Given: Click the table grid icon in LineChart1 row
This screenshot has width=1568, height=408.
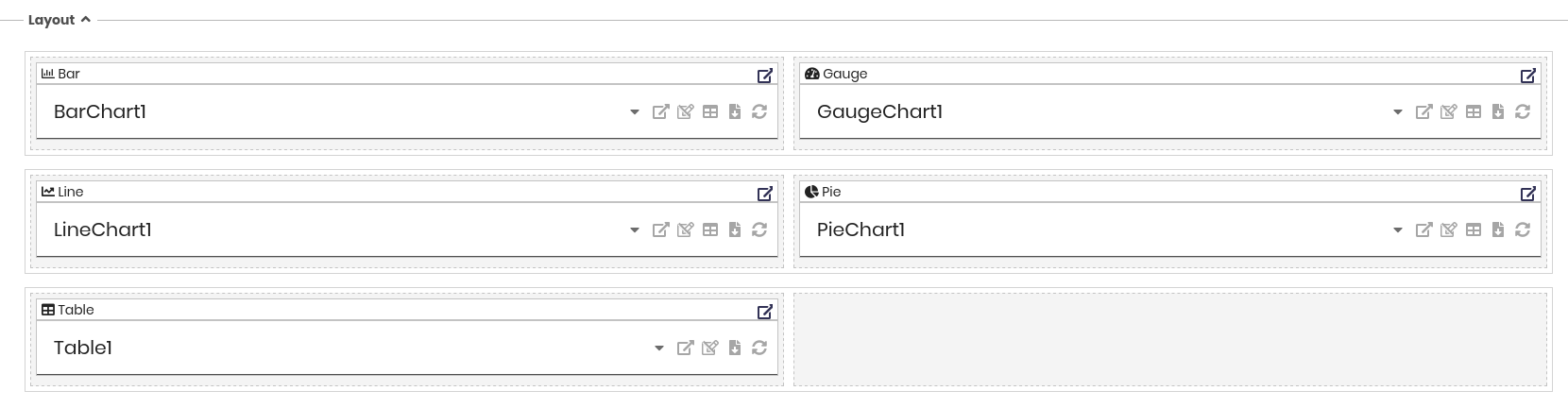Looking at the screenshot, I should coord(710,229).
